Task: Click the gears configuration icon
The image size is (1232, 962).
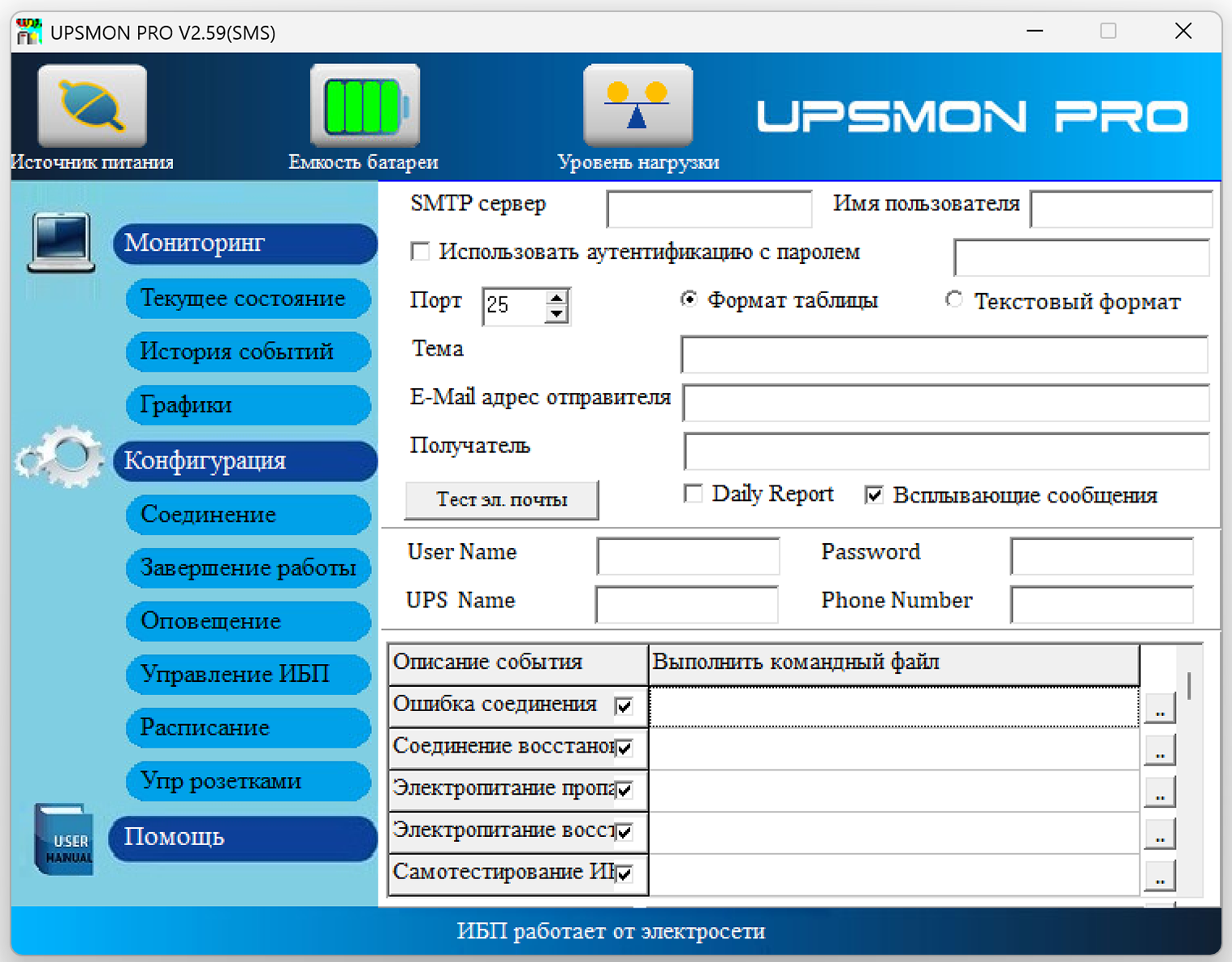Action: coord(59,457)
